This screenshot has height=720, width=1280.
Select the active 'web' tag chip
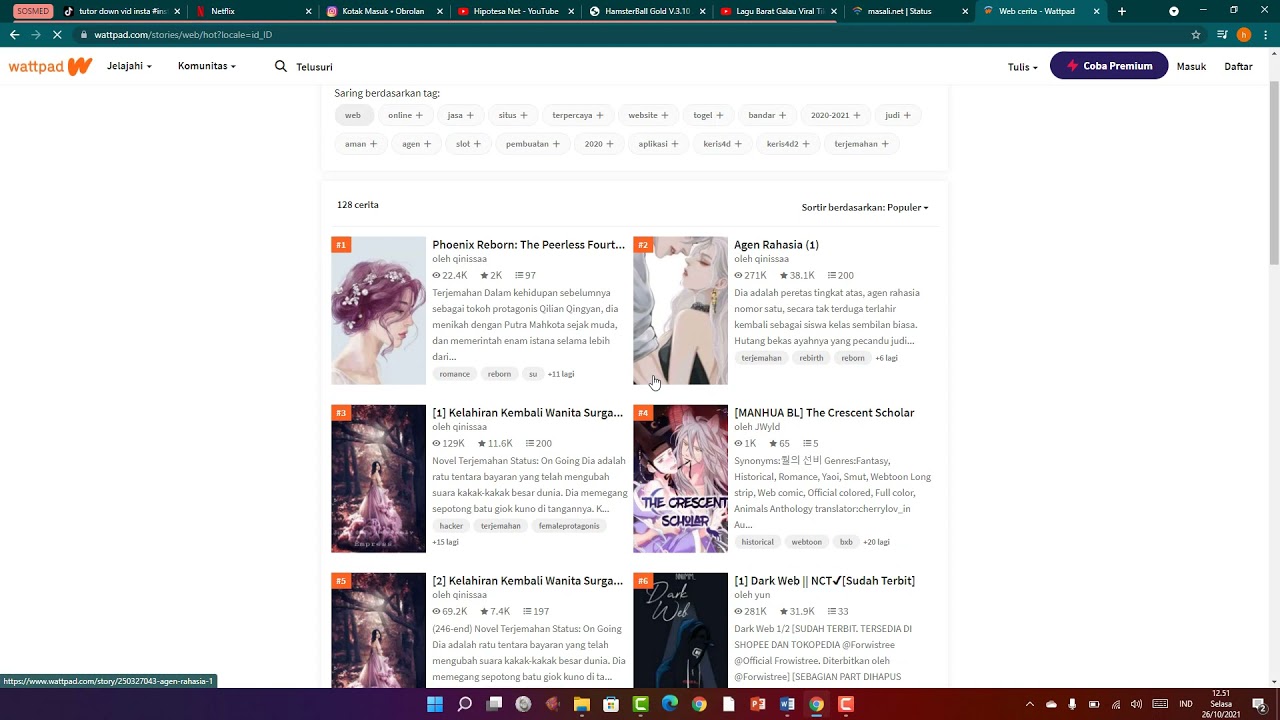pyautogui.click(x=353, y=115)
